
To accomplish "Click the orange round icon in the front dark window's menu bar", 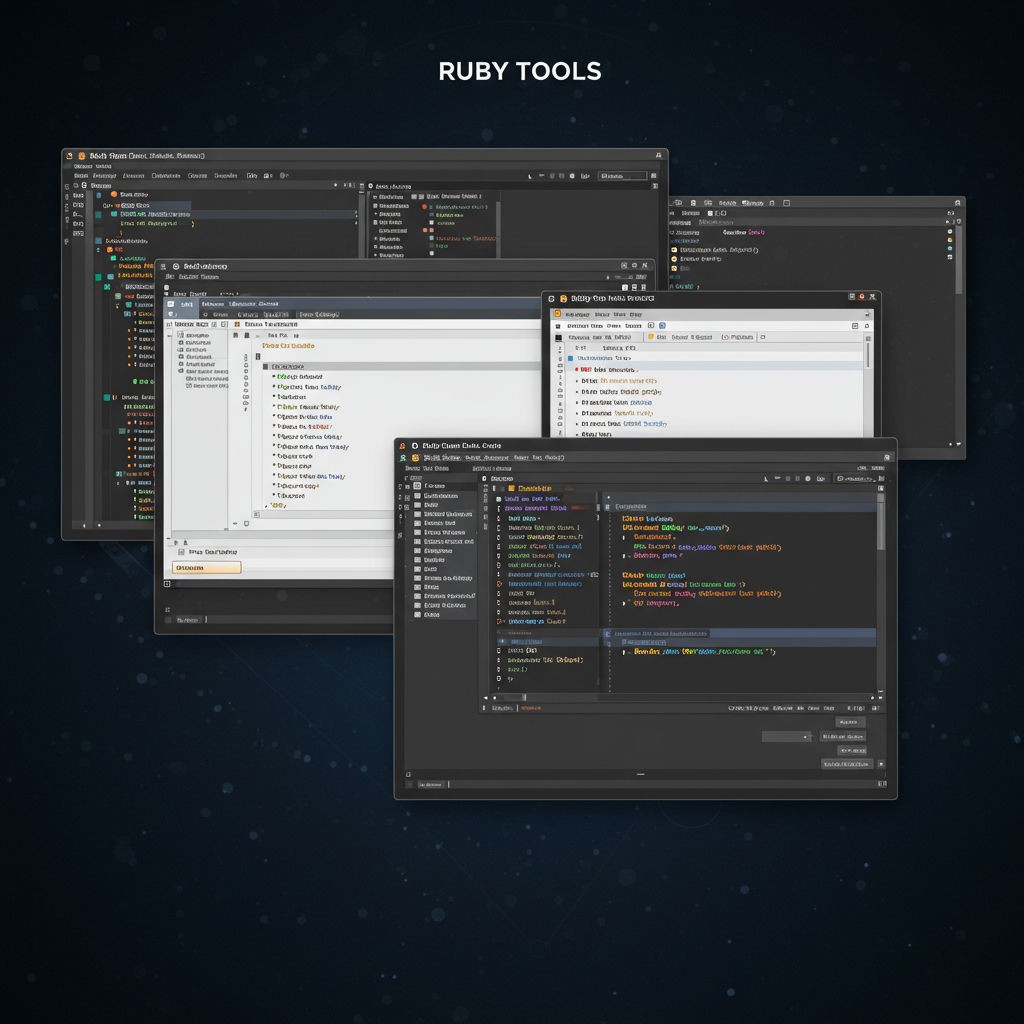I will 415,458.
